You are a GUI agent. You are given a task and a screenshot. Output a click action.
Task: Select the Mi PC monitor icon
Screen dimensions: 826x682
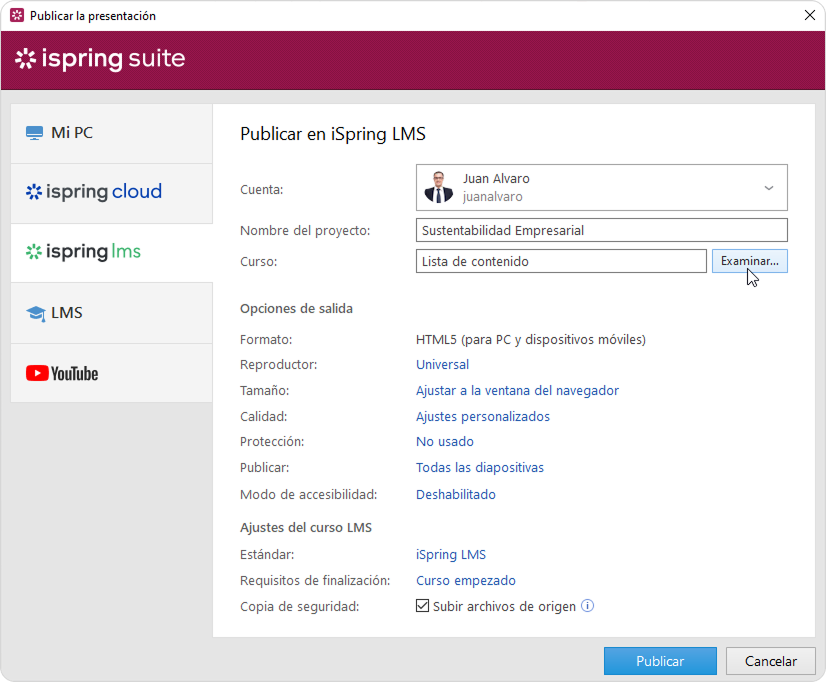click(x=35, y=133)
